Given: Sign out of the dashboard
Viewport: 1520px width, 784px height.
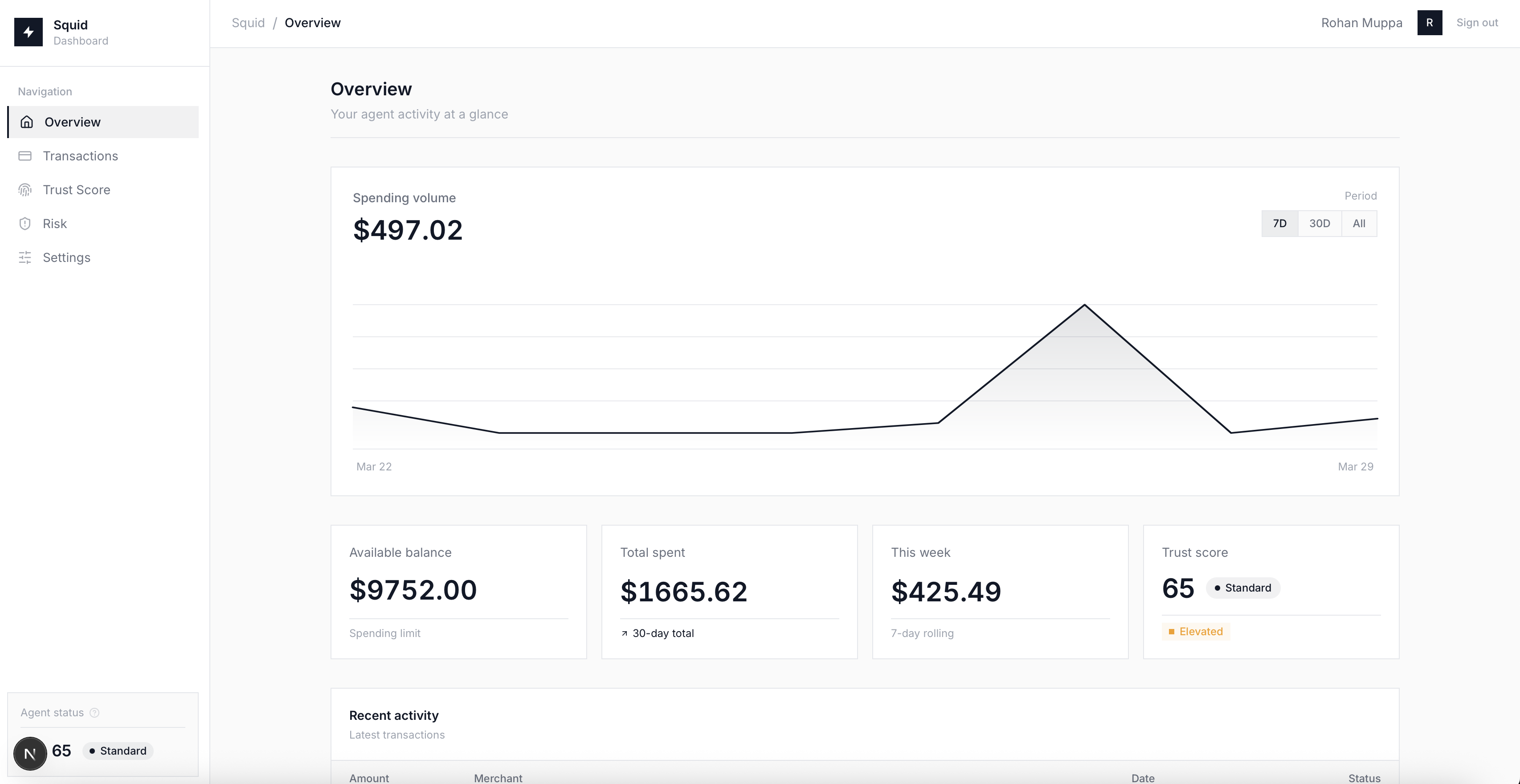Looking at the screenshot, I should [1477, 22].
